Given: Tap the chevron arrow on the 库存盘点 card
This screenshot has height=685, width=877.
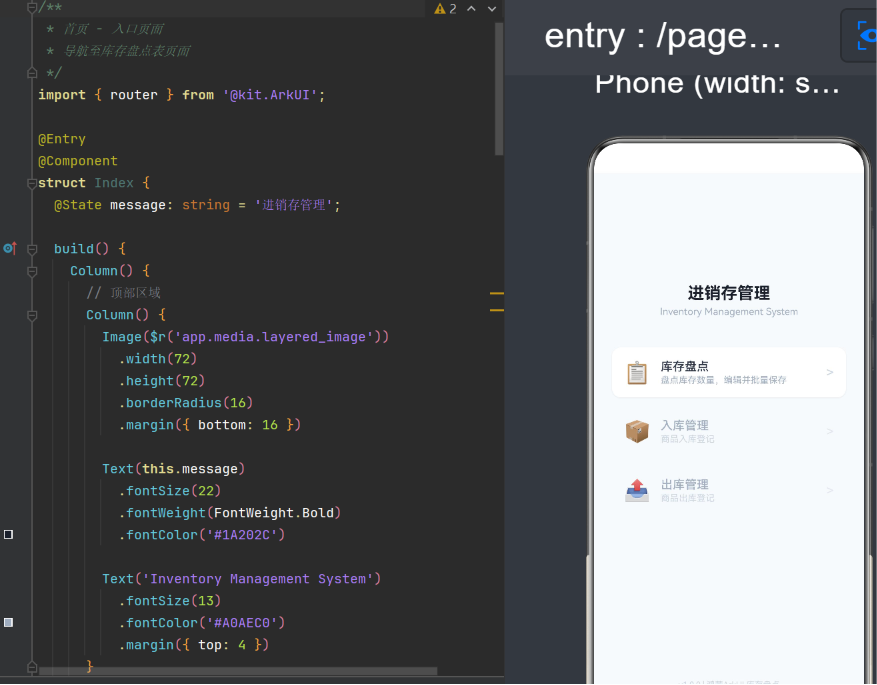Looking at the screenshot, I should pos(829,372).
